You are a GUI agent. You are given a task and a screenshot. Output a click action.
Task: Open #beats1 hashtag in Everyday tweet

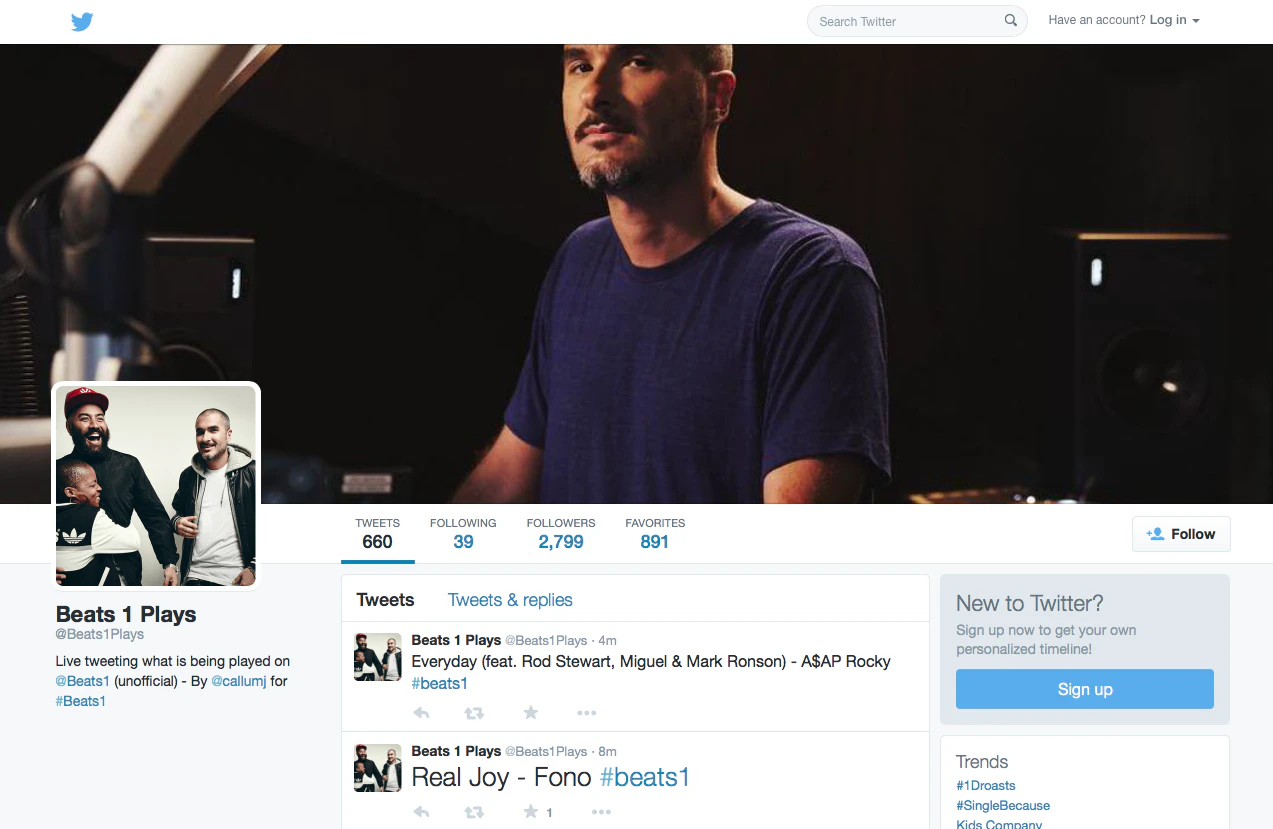click(x=439, y=683)
